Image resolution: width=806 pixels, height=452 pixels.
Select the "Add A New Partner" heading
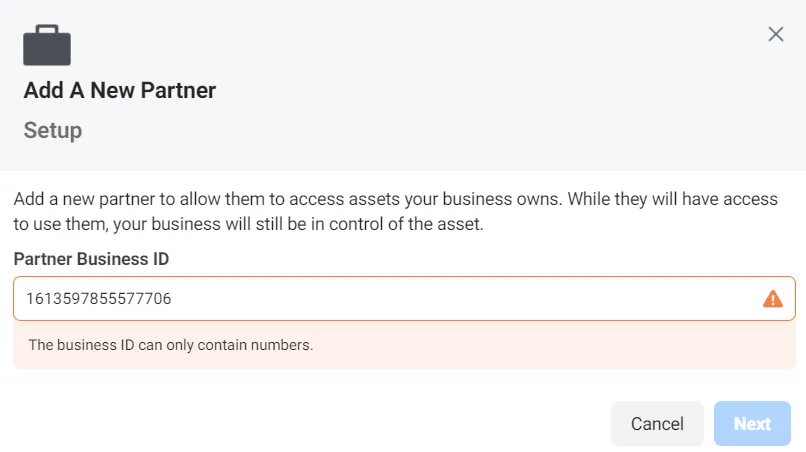[120, 91]
